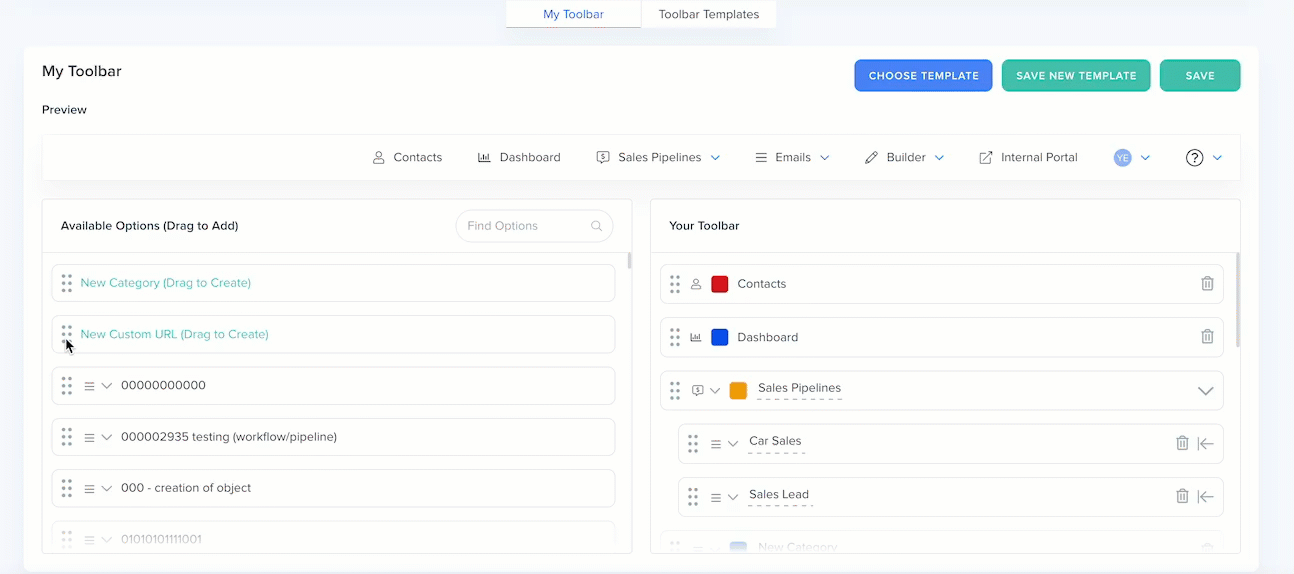Click the trash icon for Dashboard
The height and width of the screenshot is (574, 1294).
click(1207, 337)
